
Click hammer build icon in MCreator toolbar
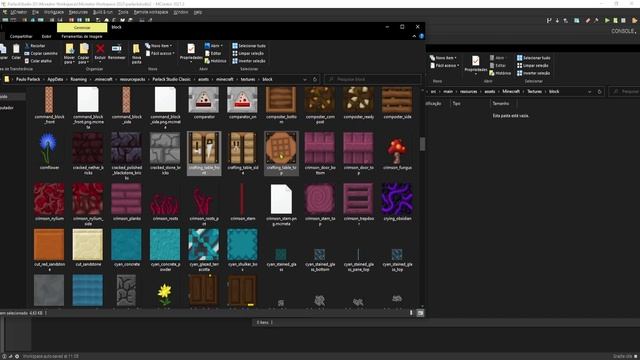click(596, 20)
